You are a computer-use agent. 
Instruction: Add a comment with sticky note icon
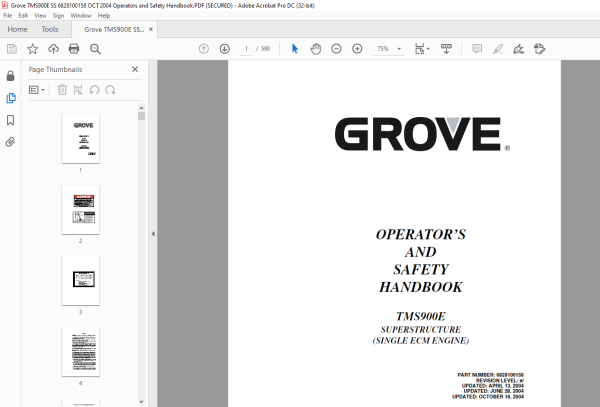point(477,49)
